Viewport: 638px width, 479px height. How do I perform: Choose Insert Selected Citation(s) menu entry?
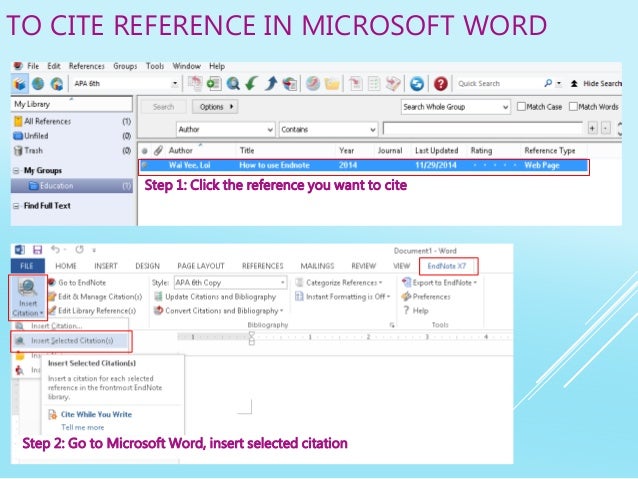pyautogui.click(x=71, y=341)
